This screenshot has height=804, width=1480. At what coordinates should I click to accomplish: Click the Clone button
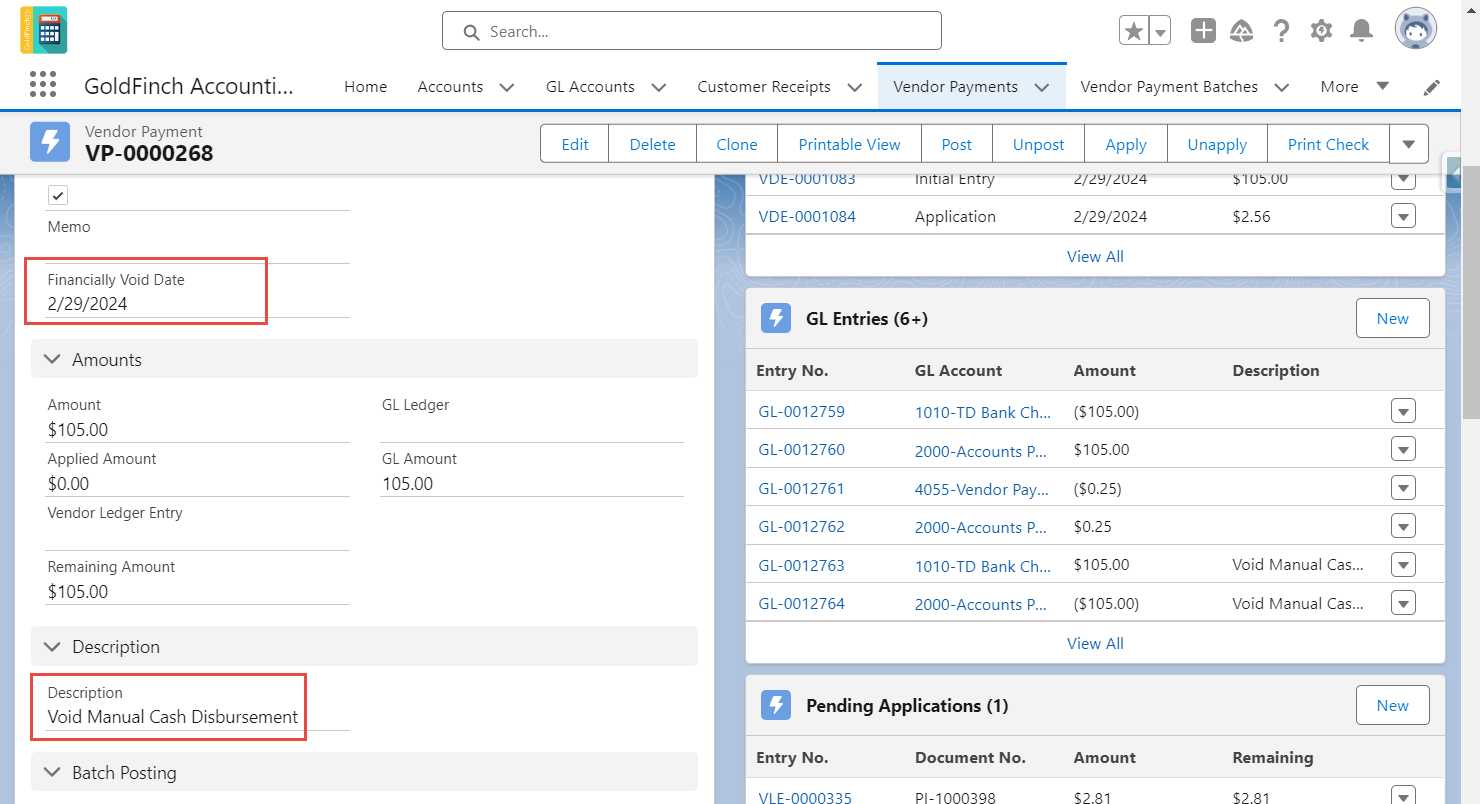(737, 144)
